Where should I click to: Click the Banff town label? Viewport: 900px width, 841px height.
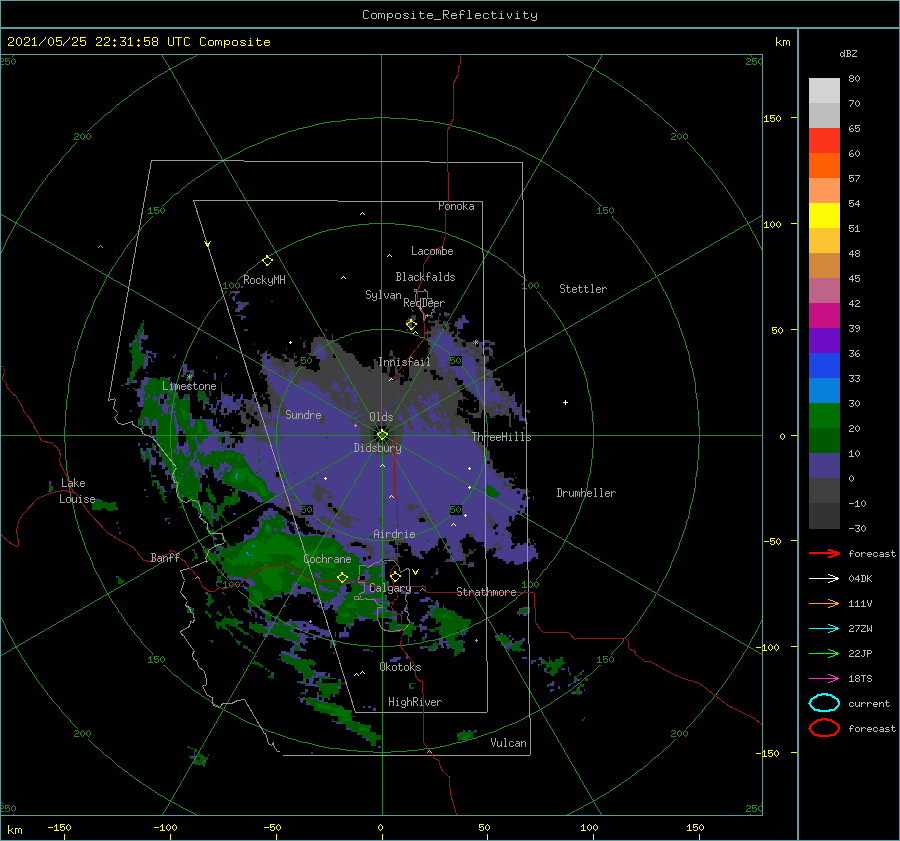click(x=165, y=557)
